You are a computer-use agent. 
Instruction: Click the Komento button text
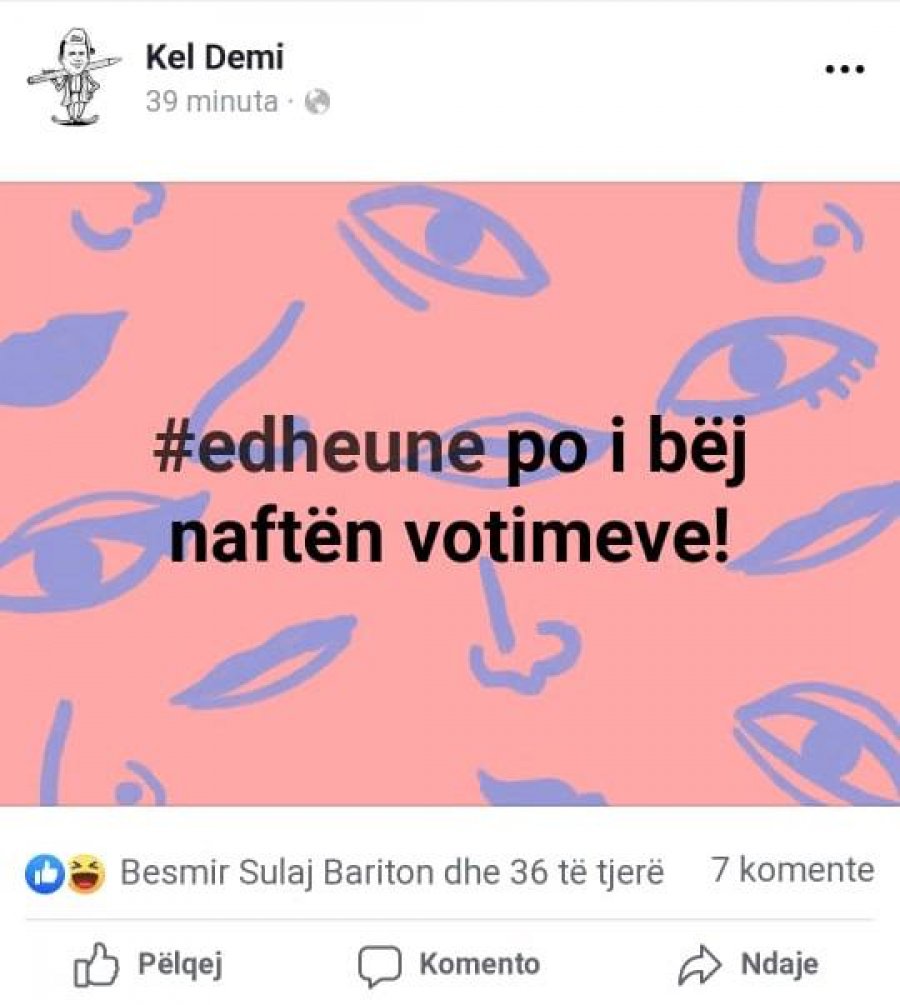(x=479, y=964)
